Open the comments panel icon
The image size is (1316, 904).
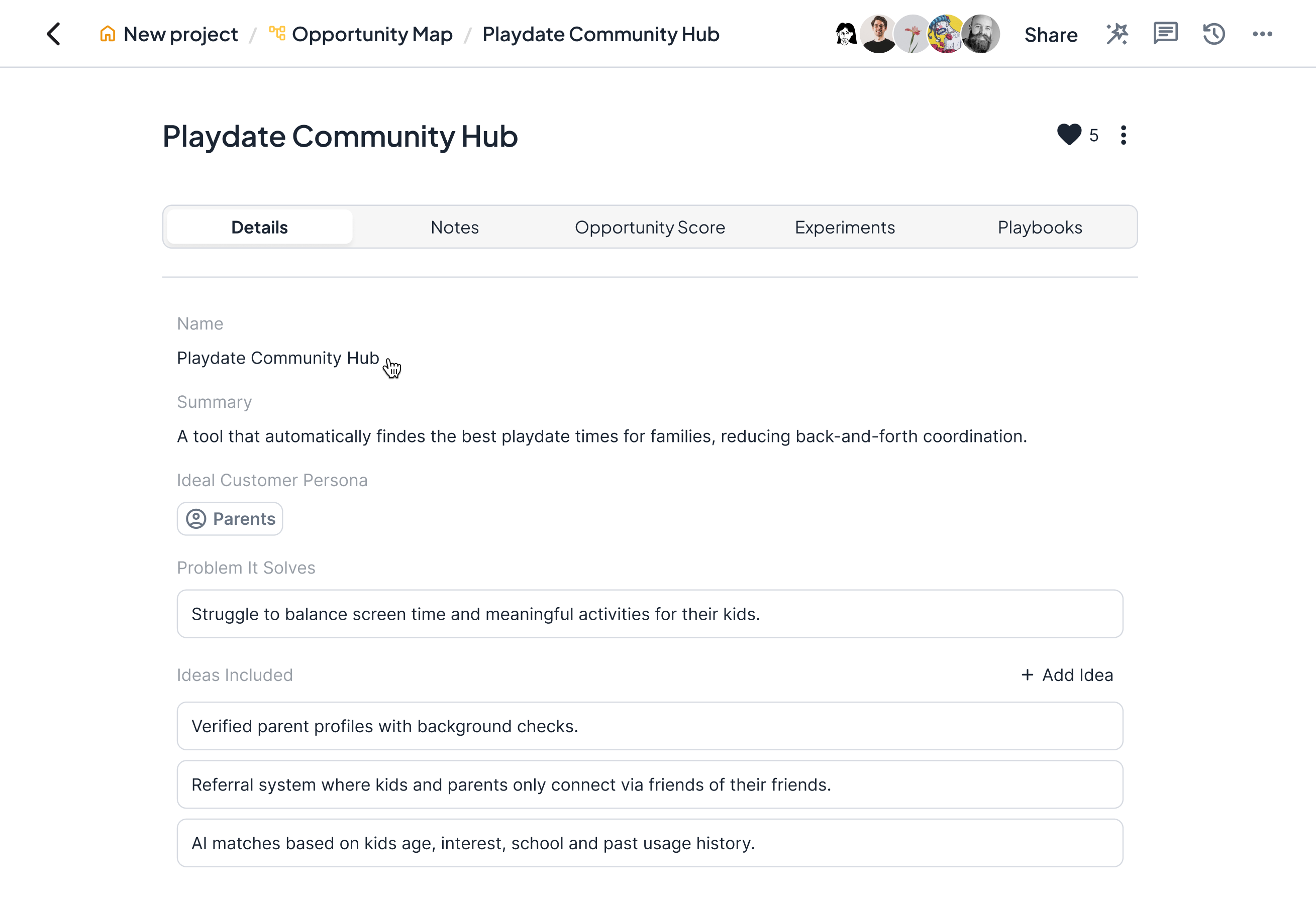tap(1165, 34)
